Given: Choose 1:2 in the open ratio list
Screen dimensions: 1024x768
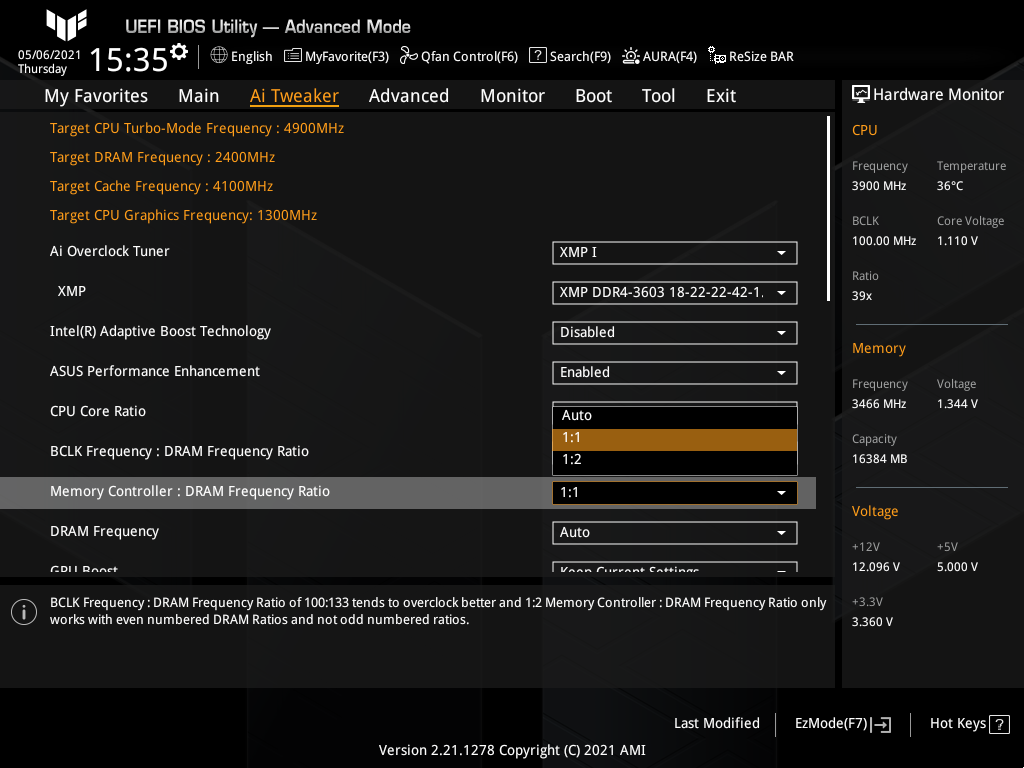Looking at the screenshot, I should click(675, 460).
